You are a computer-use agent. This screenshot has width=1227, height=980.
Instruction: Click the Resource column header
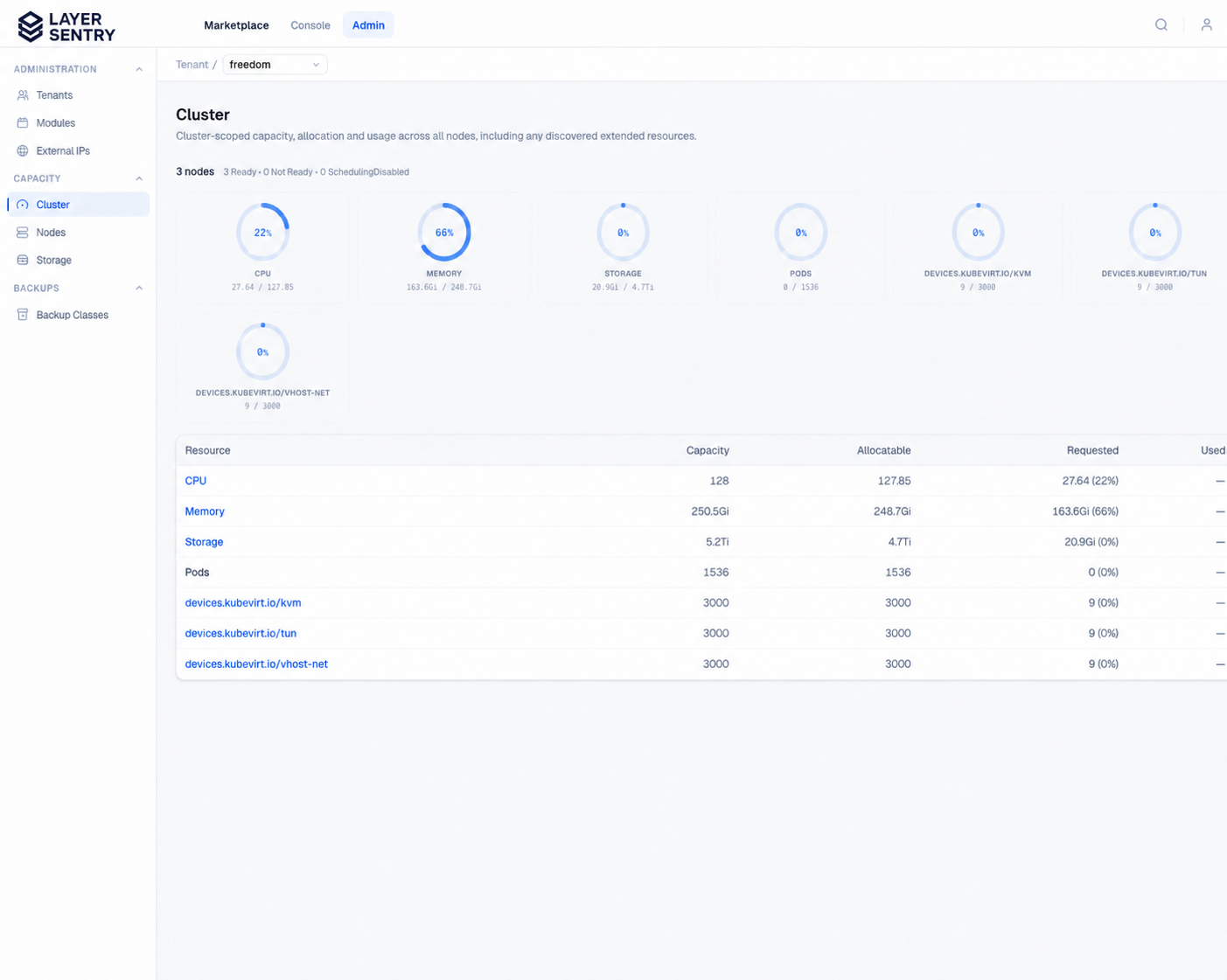(x=207, y=450)
